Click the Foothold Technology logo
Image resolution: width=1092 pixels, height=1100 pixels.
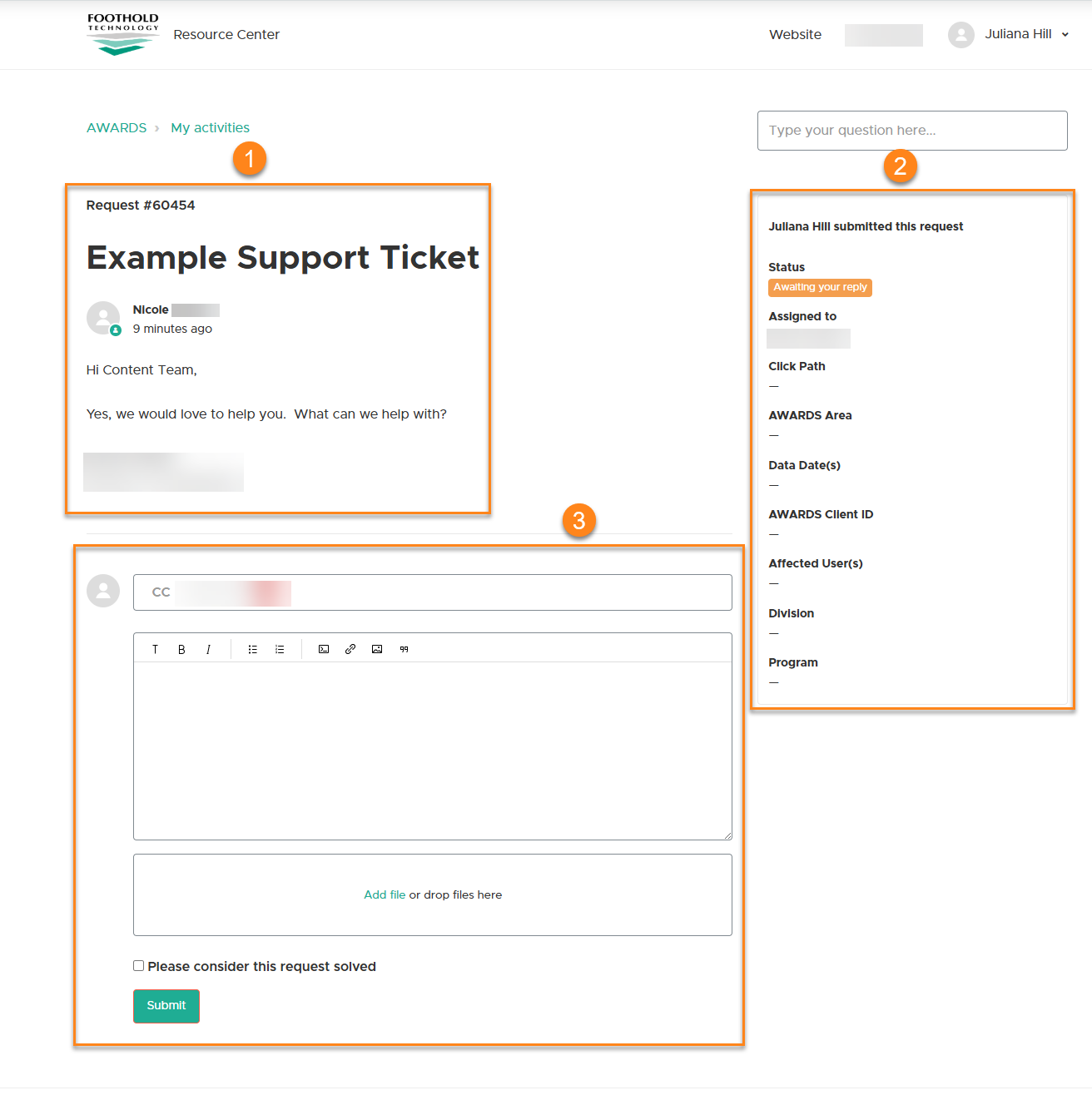123,34
